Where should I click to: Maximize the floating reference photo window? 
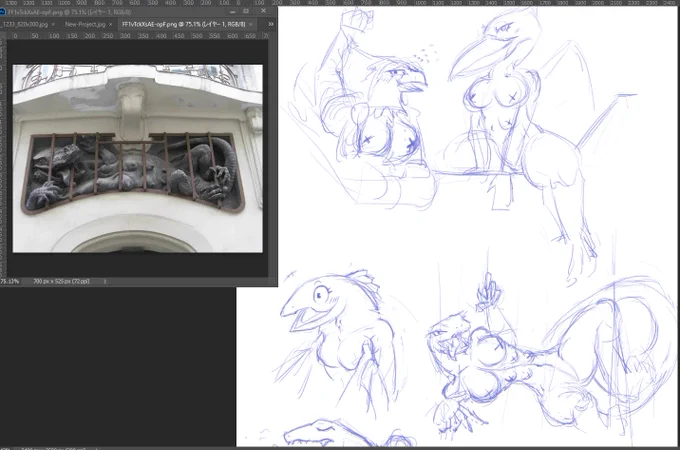246,11
